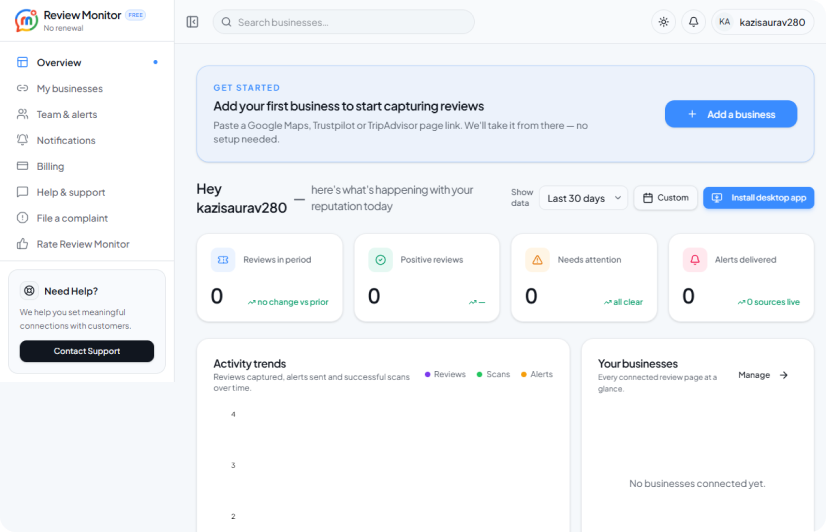
Task: Click the arrow next to Manage
Action: [x=784, y=375]
